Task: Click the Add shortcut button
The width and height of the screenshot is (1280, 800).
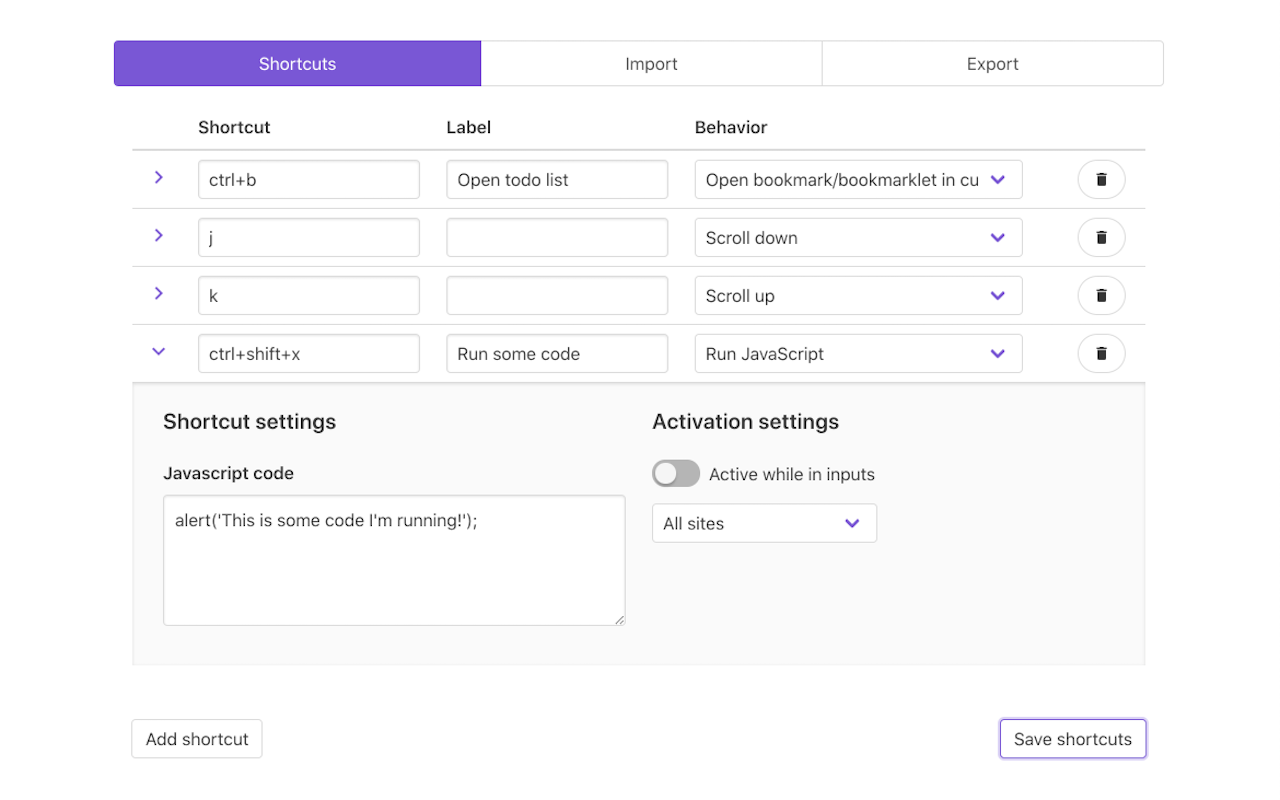Action: (196, 738)
